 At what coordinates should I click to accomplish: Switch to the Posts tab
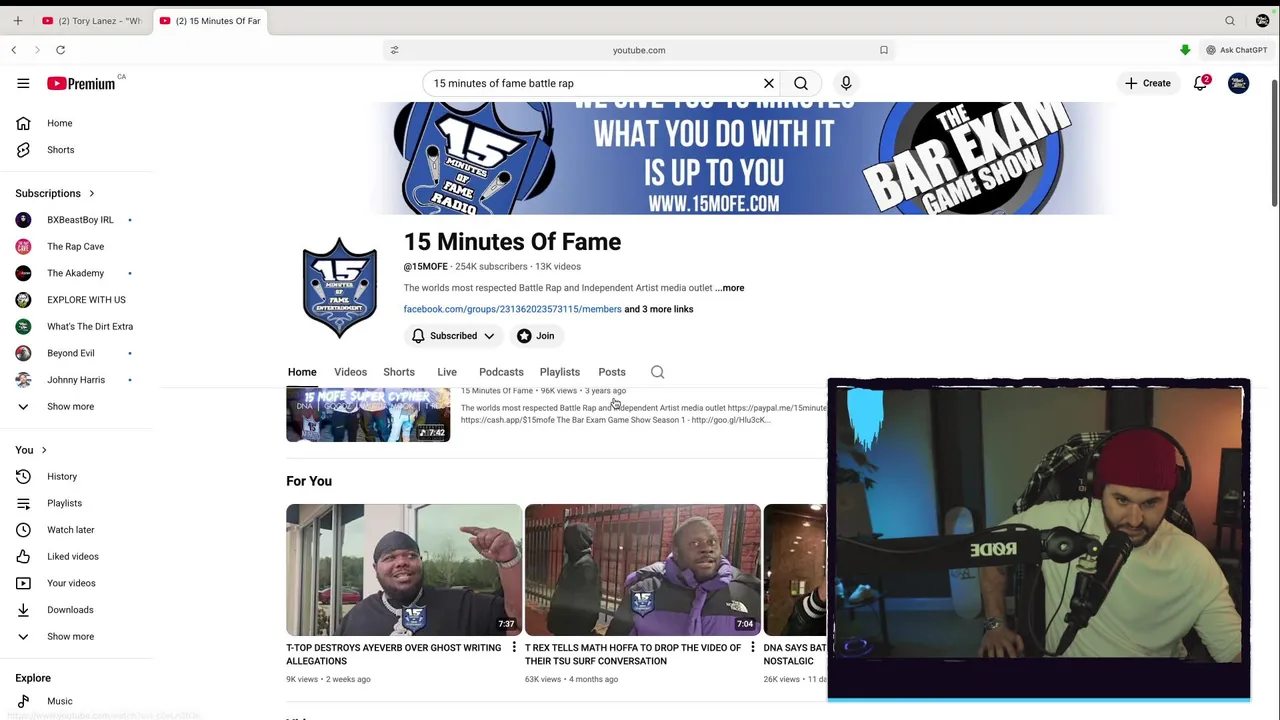pos(612,372)
